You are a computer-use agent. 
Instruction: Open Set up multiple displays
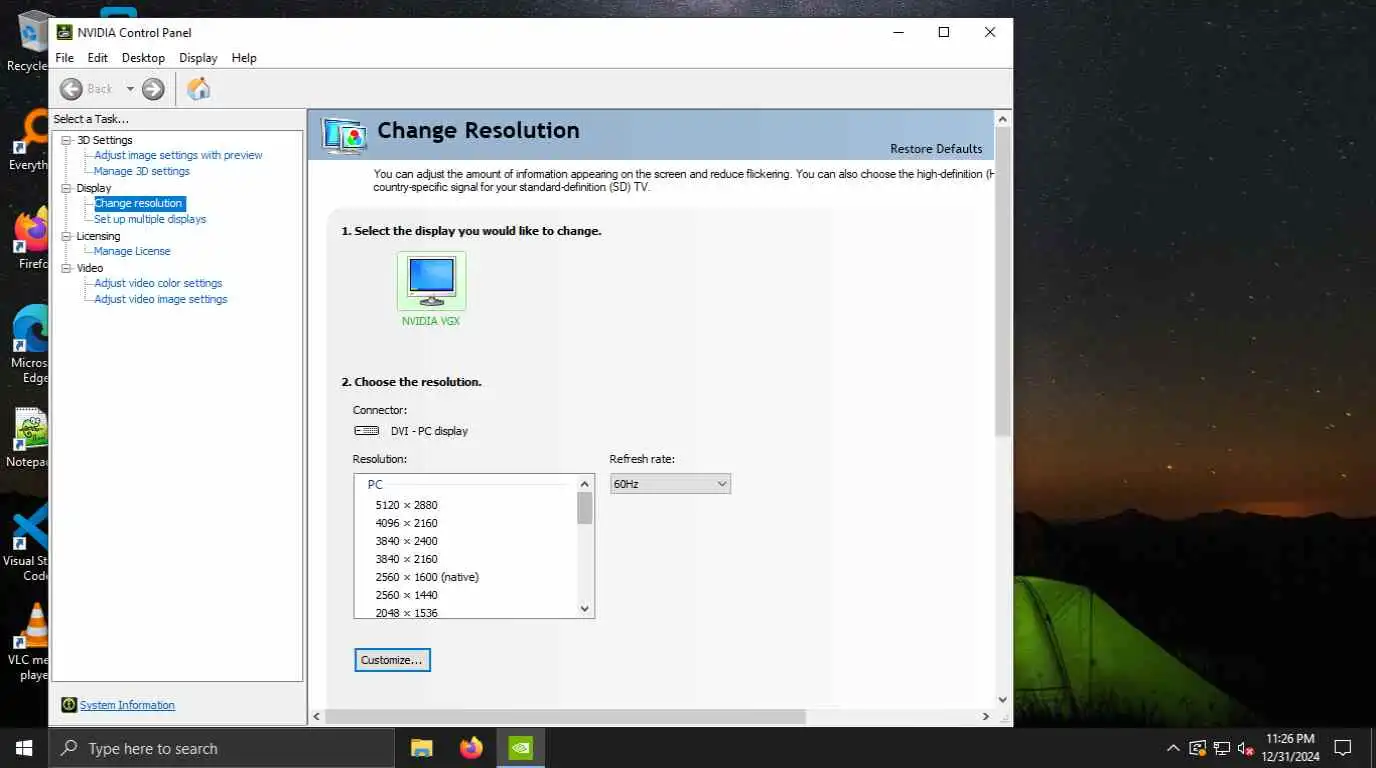click(x=150, y=219)
